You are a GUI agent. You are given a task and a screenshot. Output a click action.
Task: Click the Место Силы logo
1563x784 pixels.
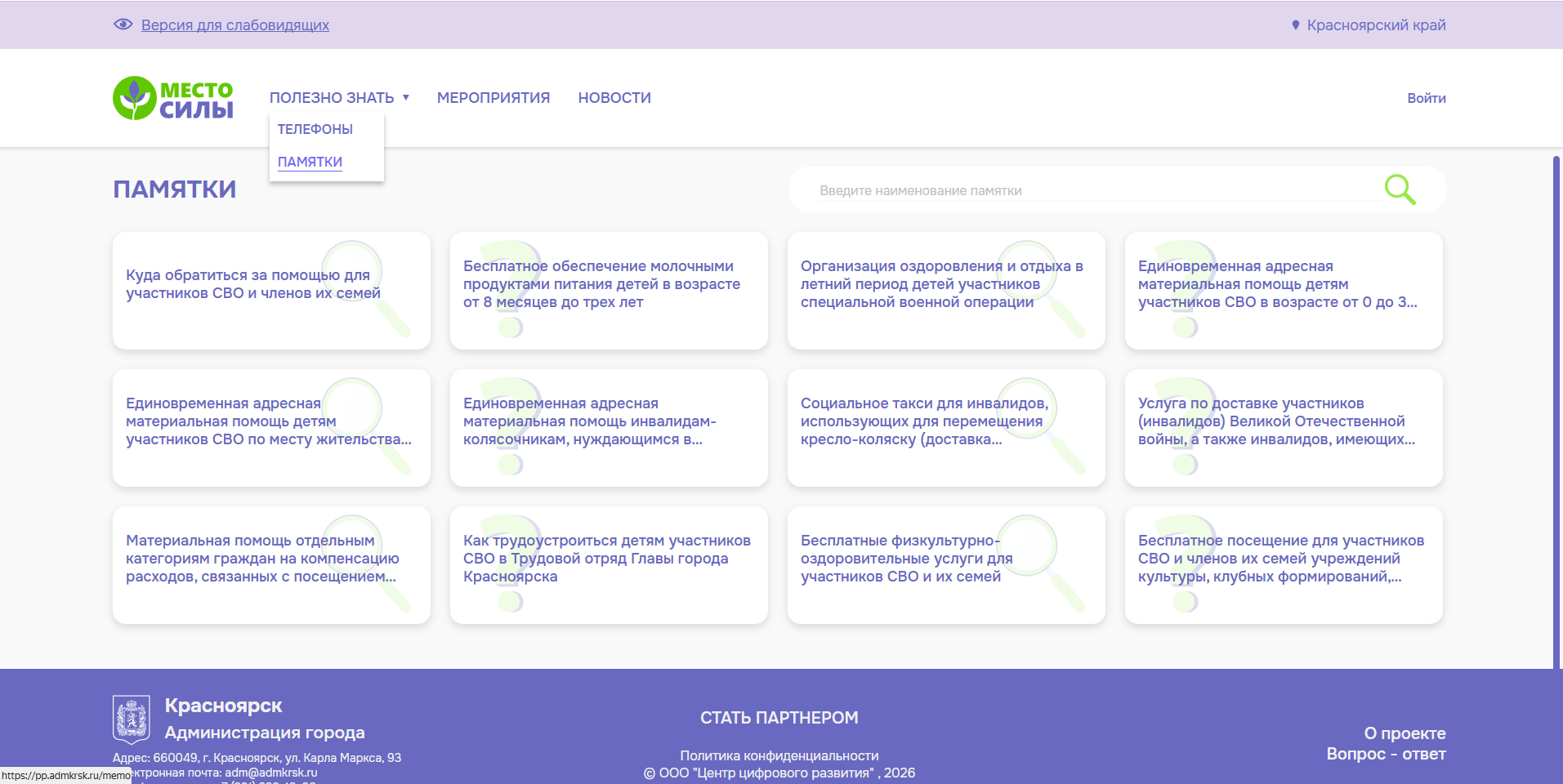point(173,99)
